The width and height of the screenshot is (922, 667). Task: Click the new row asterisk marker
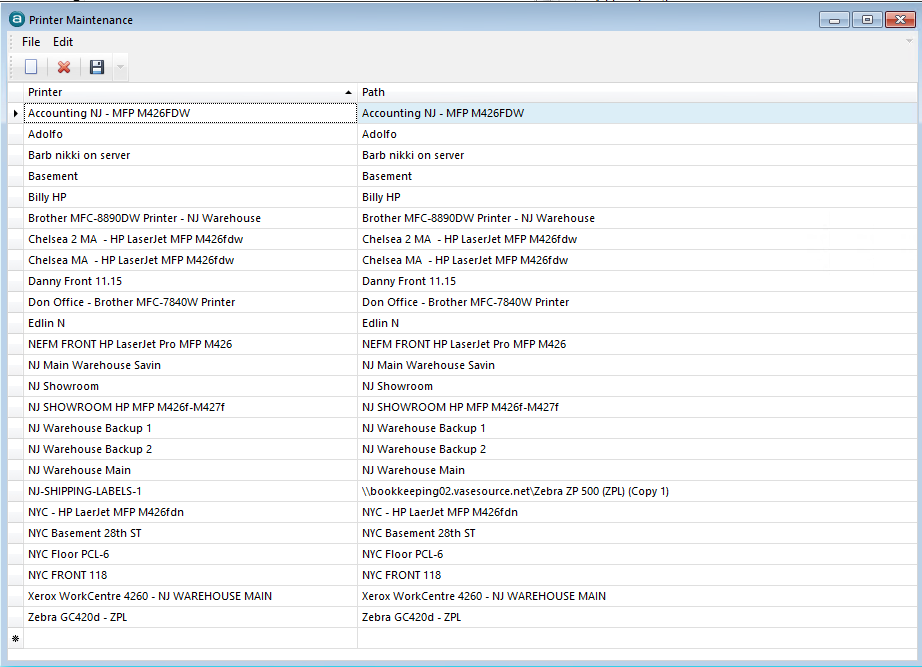click(x=15, y=638)
